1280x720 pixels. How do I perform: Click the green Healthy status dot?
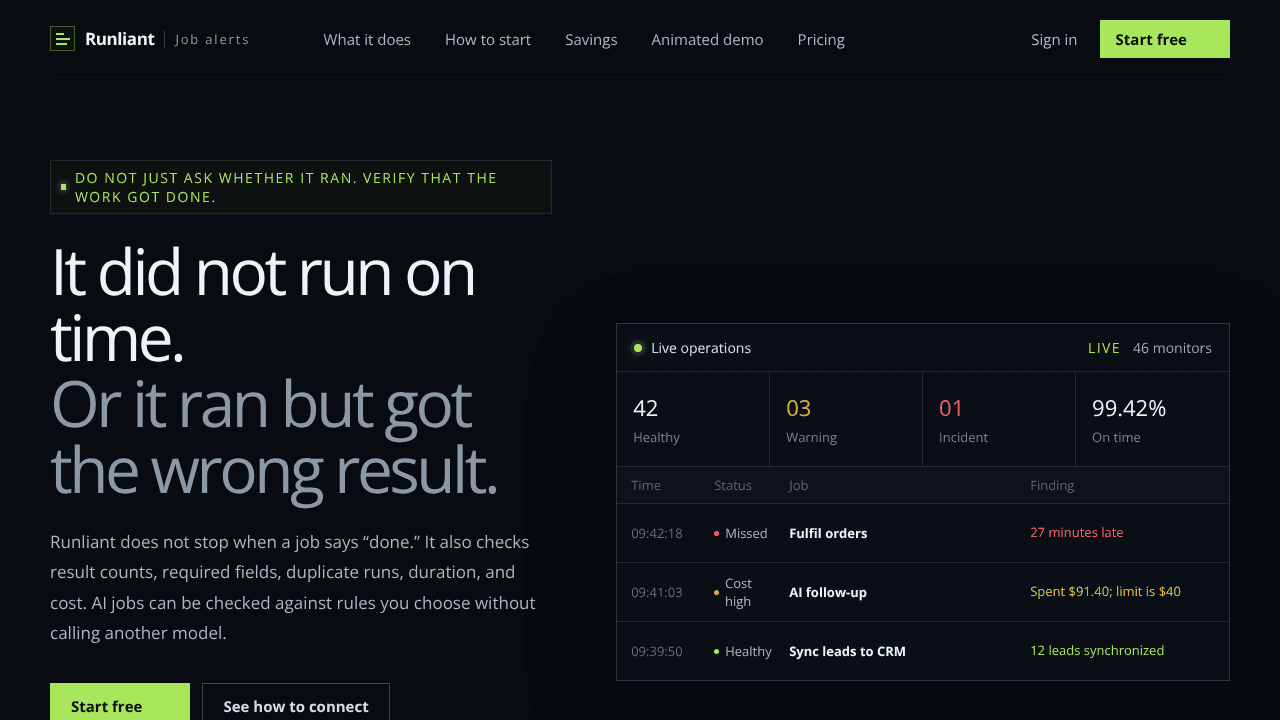click(x=716, y=652)
